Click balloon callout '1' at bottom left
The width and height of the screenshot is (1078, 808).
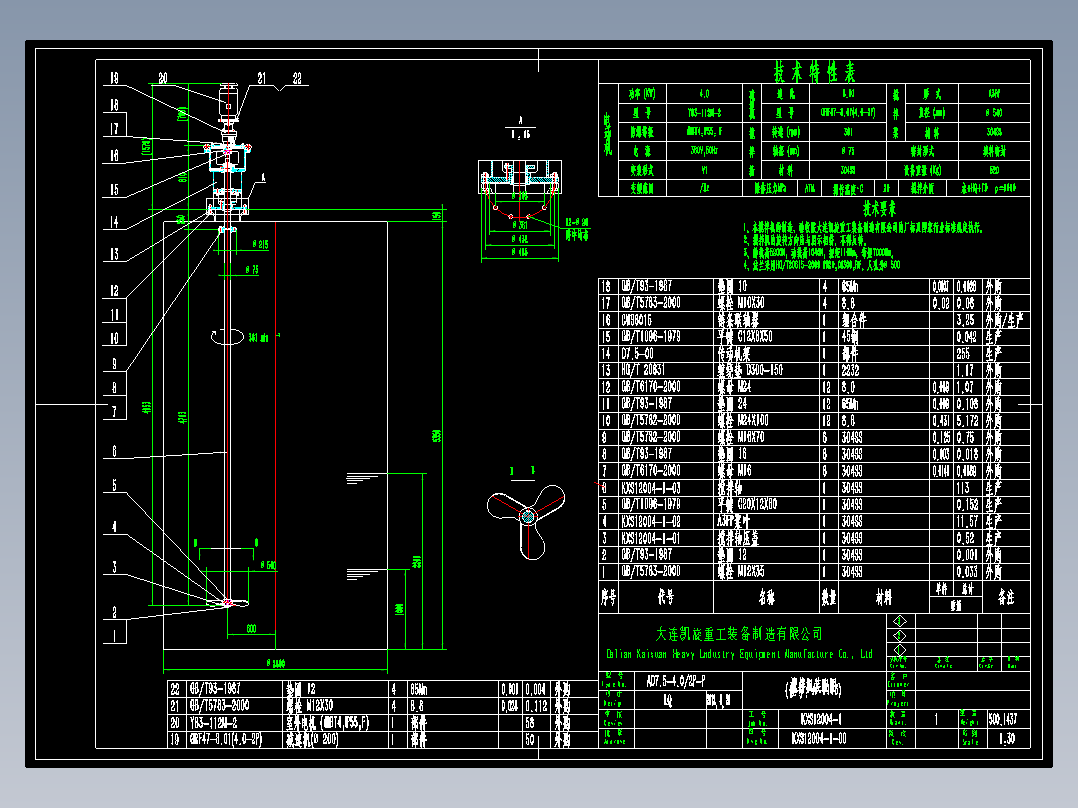114,637
